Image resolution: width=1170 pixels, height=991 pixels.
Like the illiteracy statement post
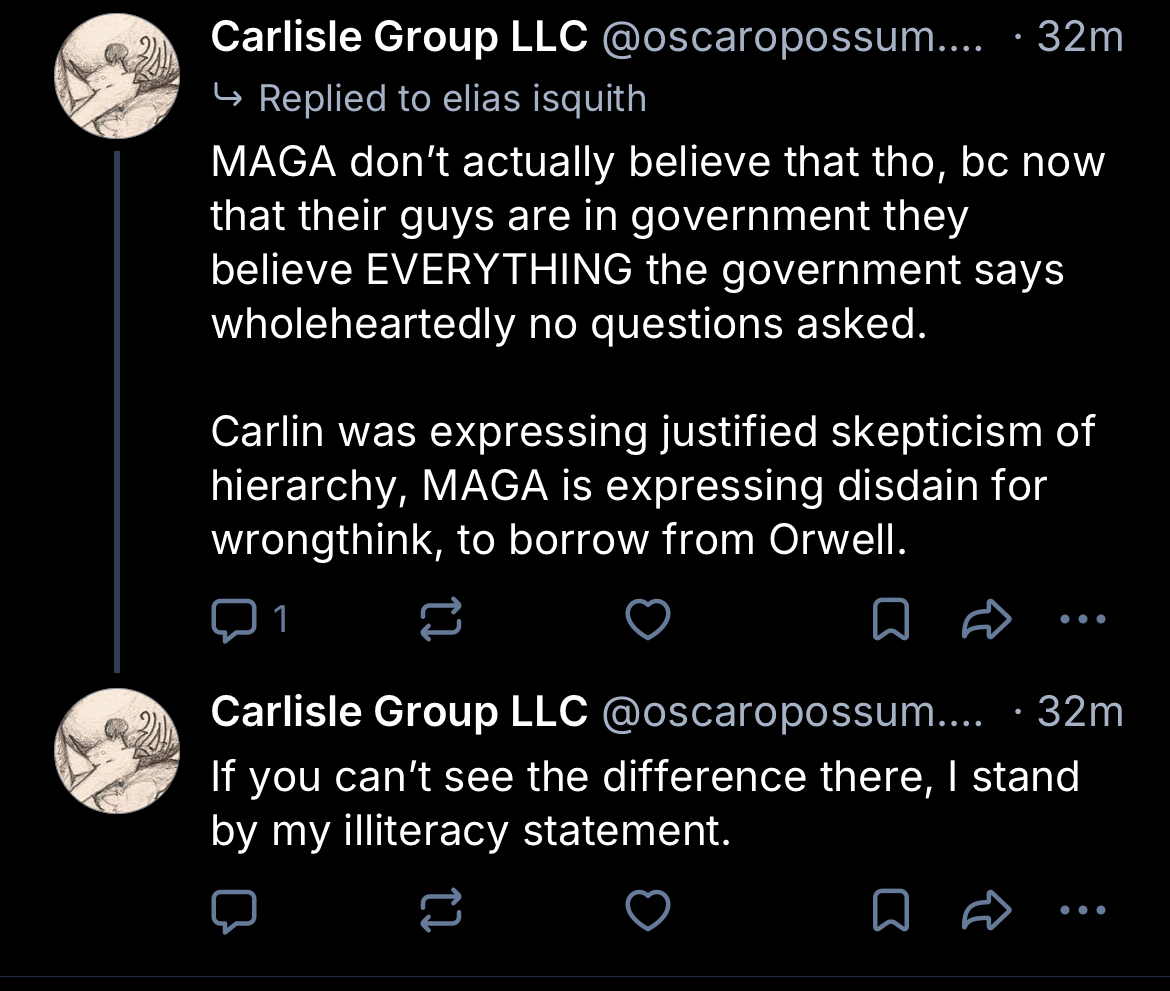pyautogui.click(x=646, y=910)
